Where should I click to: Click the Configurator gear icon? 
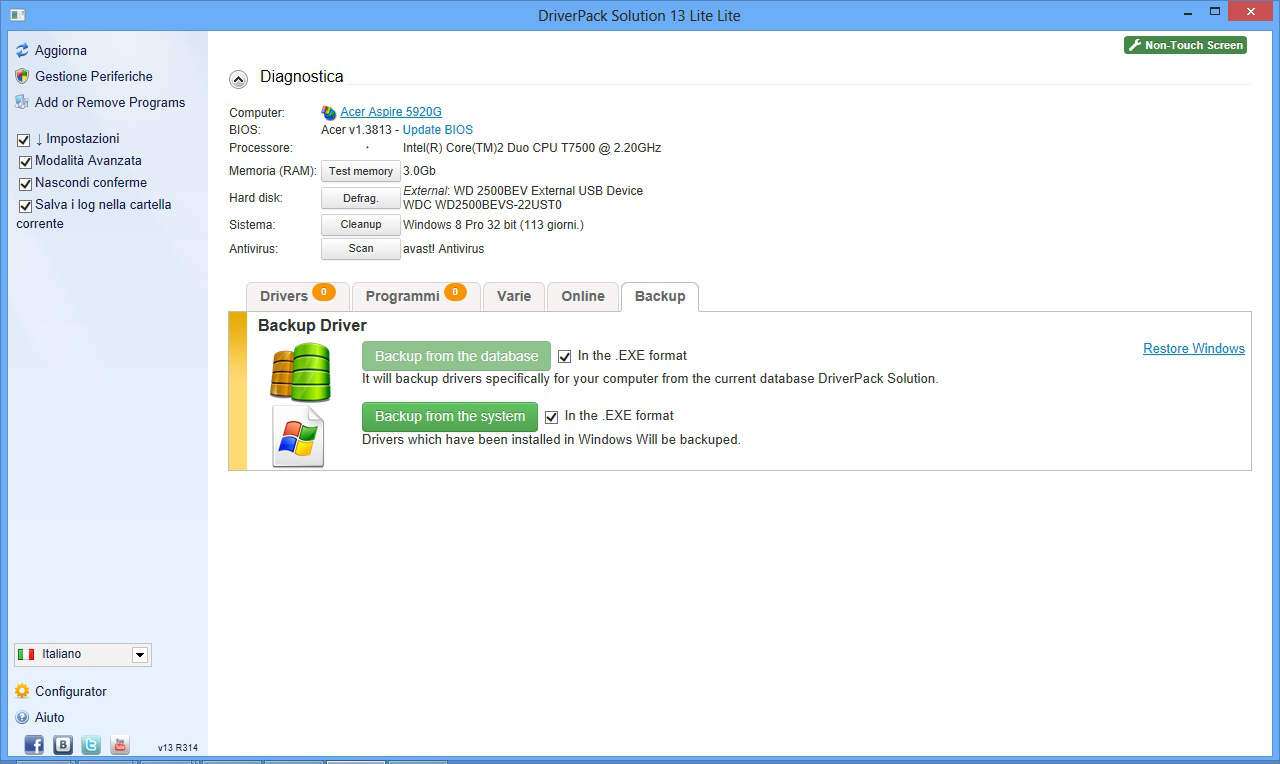[x=22, y=691]
